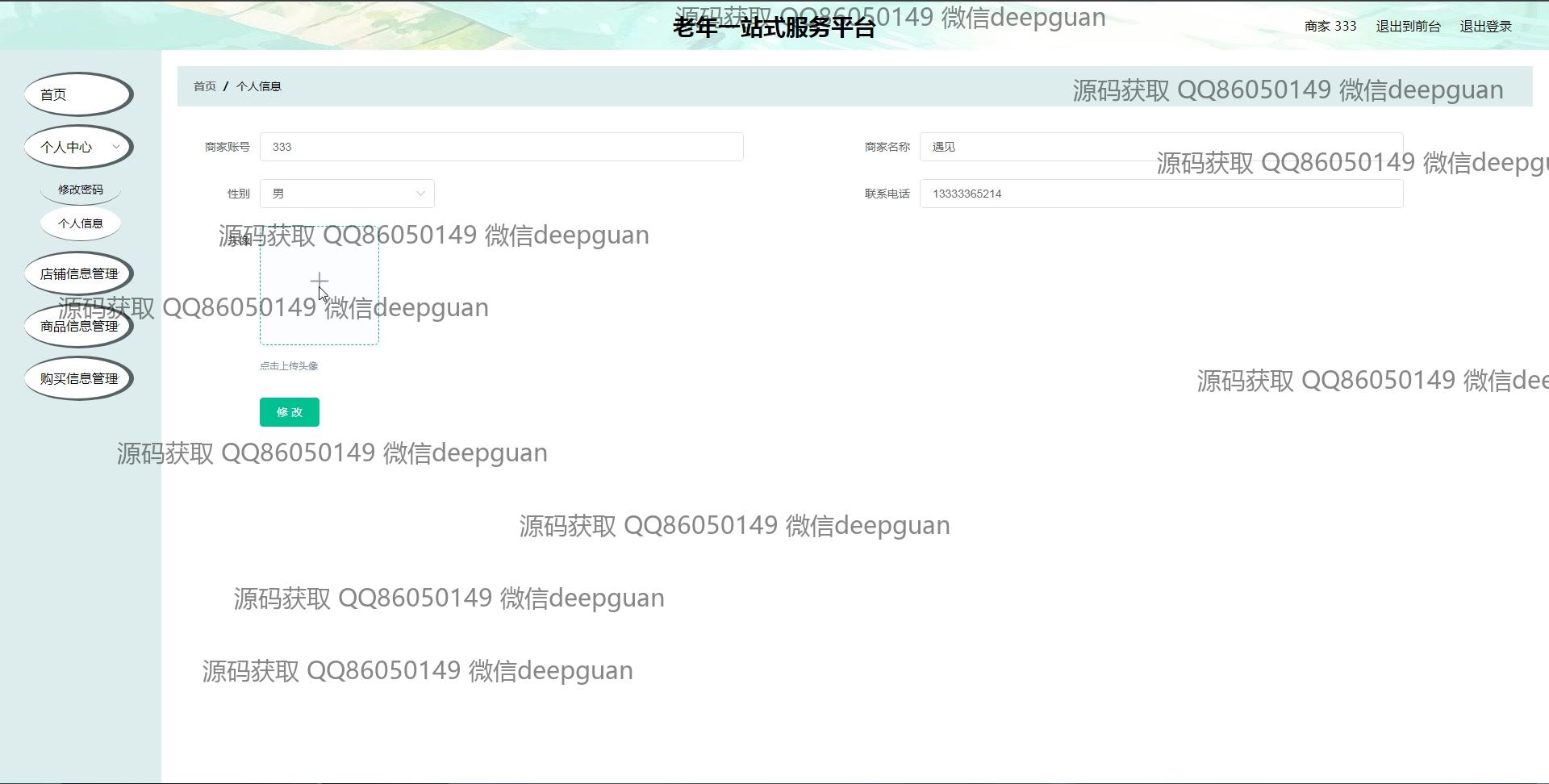Viewport: 1549px width, 784px height.
Task: Open 购买信息管理 in the sidebar
Action: [x=78, y=378]
